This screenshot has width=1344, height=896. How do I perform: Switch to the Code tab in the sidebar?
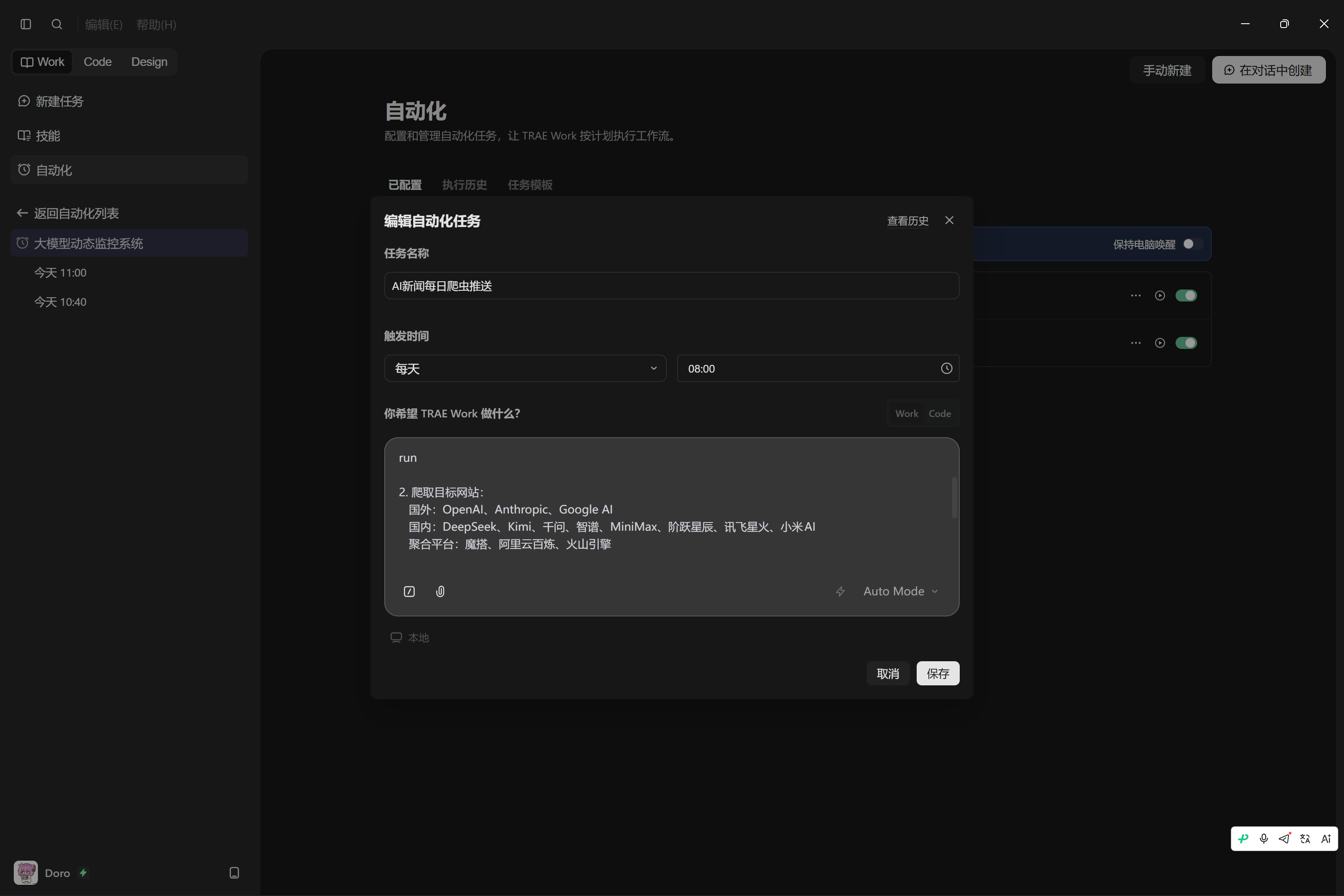98,62
